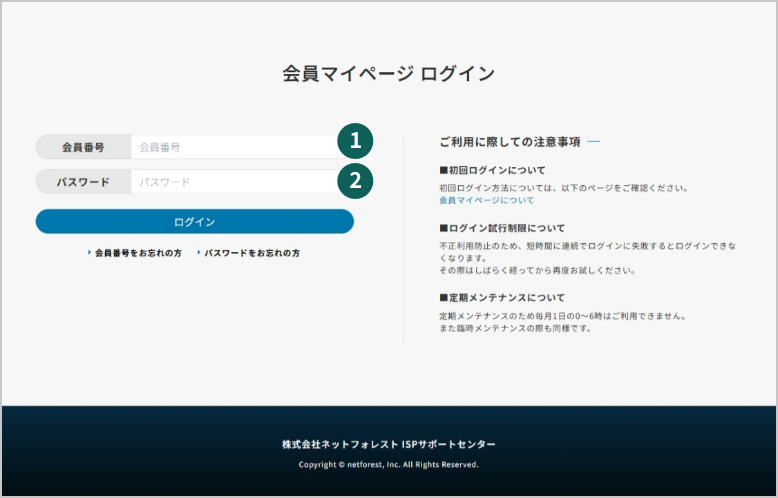The image size is (778, 498).
Task: Focus the パスワード input field
Action: (235, 182)
